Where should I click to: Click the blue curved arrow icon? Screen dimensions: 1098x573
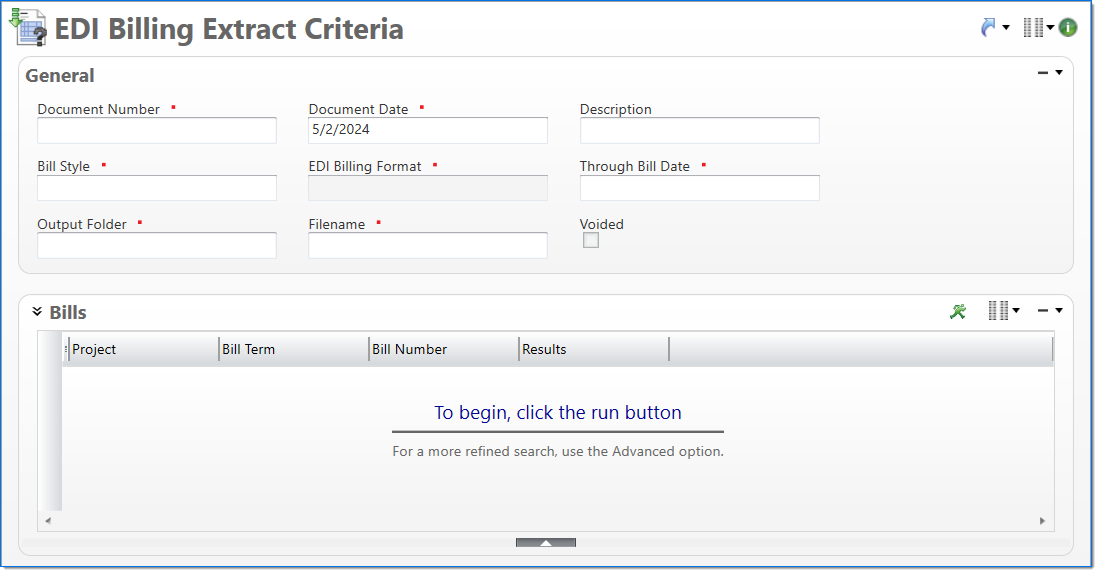click(989, 28)
